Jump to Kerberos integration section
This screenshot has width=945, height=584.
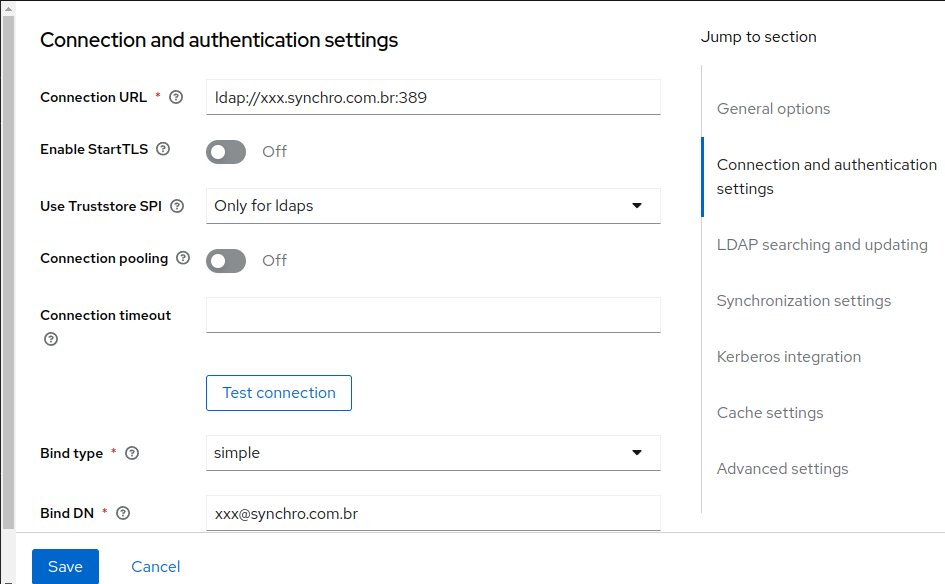(x=789, y=356)
